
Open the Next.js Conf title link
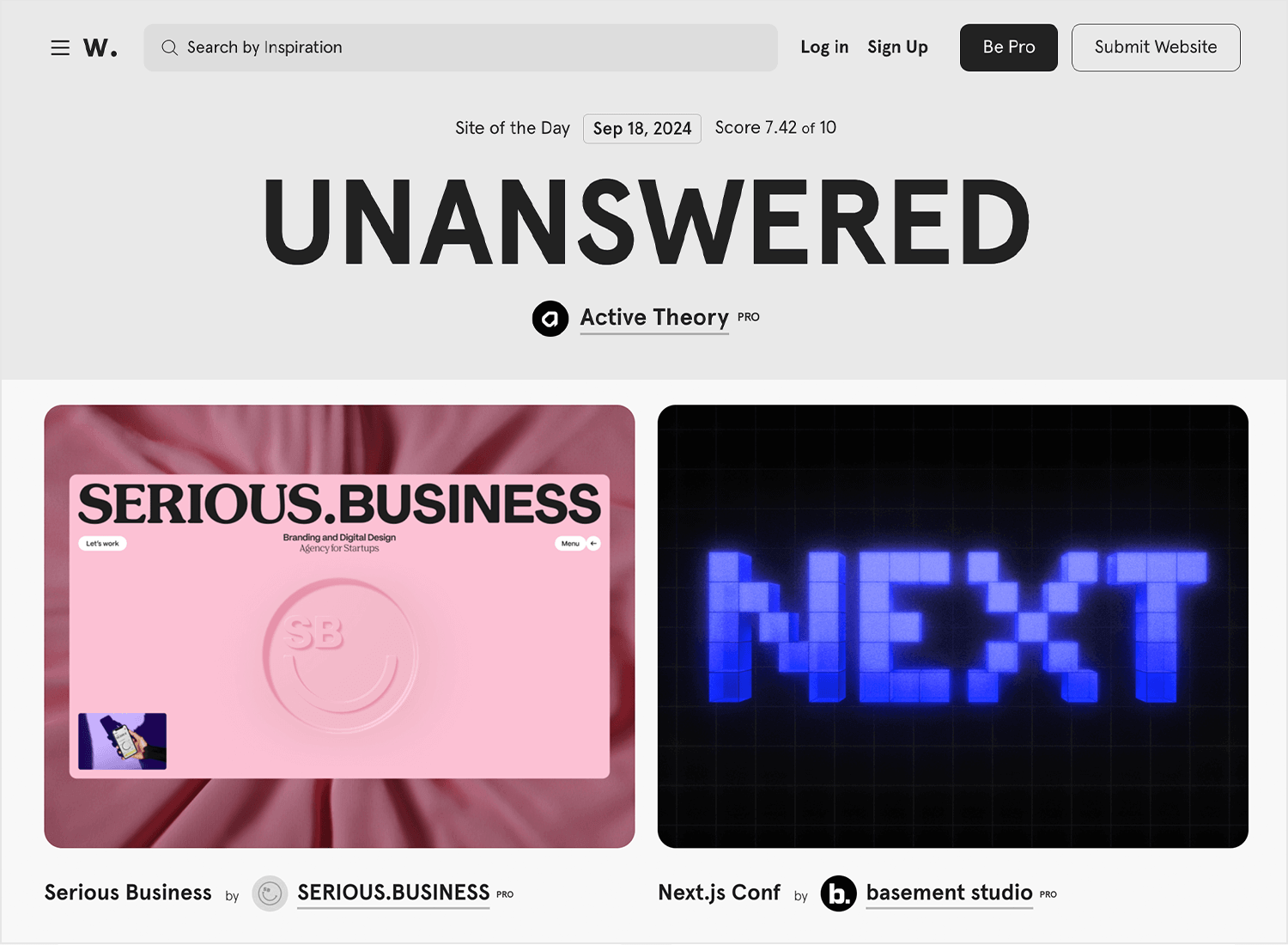point(720,893)
